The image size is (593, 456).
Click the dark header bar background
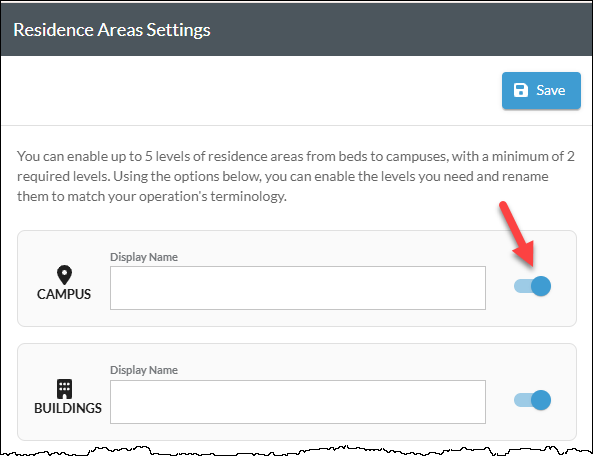tap(378, 30)
